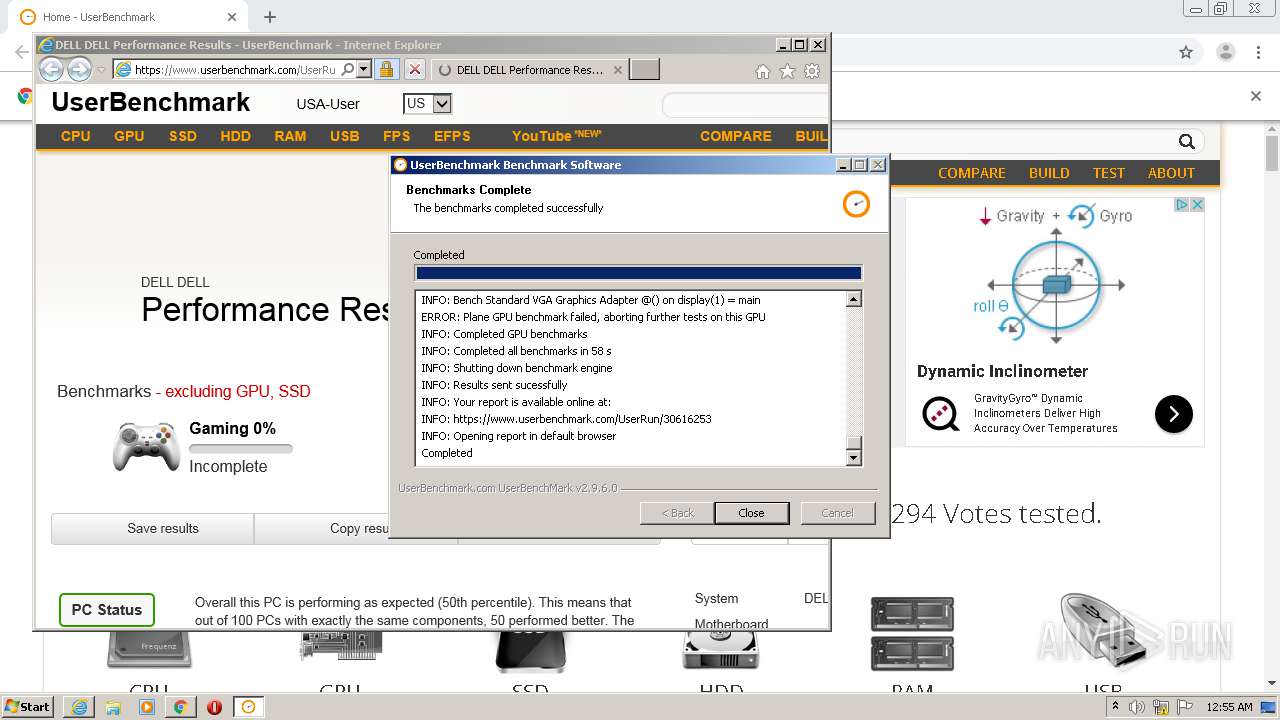Open the GPU menu in the UserBenchmark navbar
The image size is (1280, 720).
(129, 136)
